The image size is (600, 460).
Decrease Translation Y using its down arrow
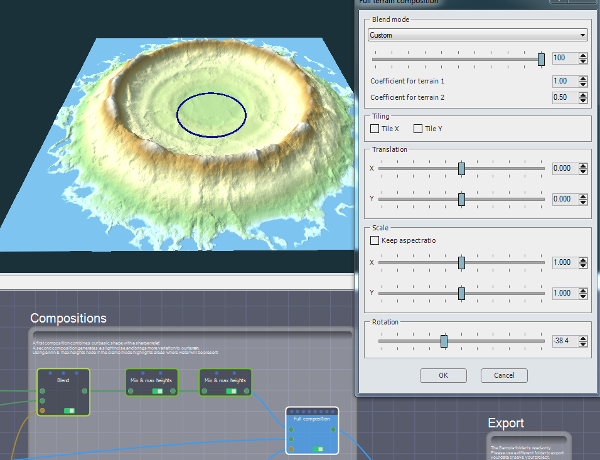[x=583, y=202]
